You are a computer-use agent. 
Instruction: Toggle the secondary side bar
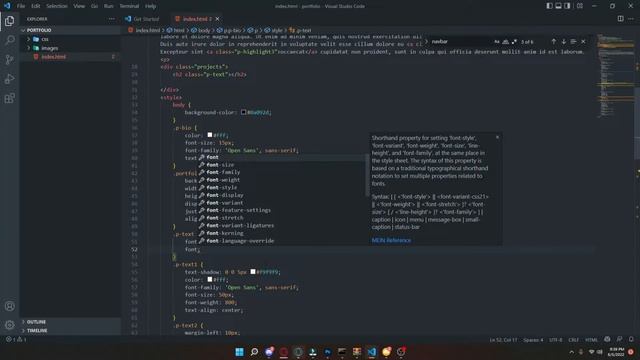tap(567, 6)
